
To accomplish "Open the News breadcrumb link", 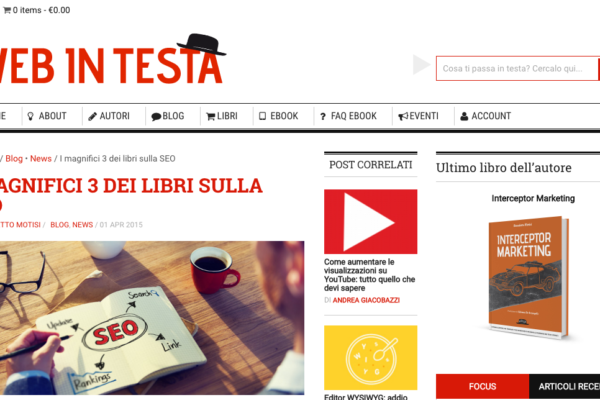I will click(41, 158).
